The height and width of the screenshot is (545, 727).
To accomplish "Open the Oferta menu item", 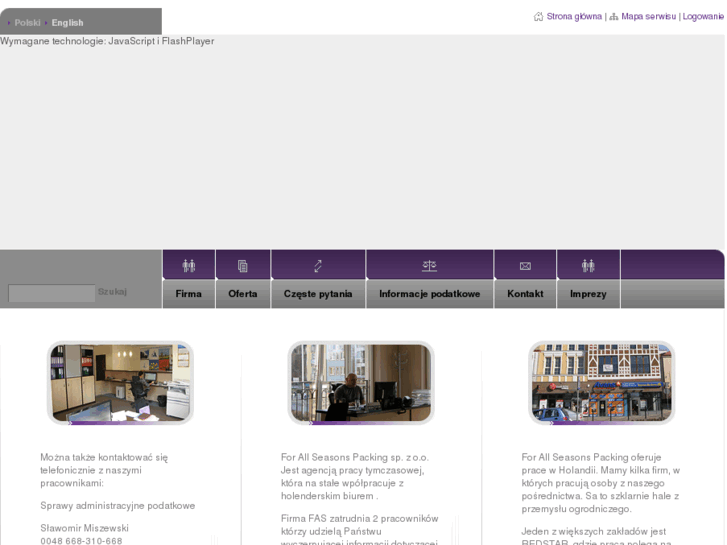I will coord(242,294).
